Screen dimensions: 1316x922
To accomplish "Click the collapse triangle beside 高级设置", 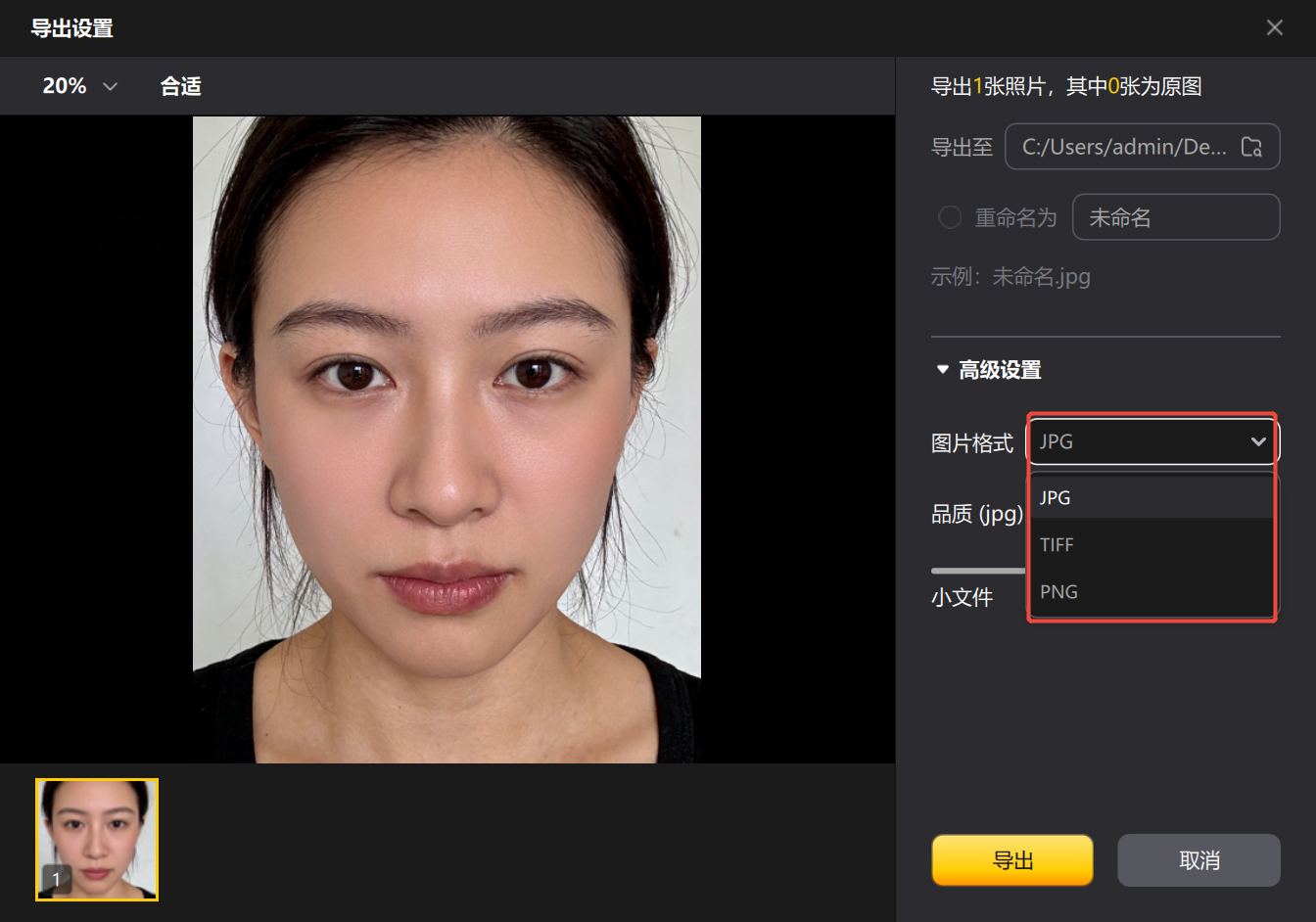I will 942,369.
